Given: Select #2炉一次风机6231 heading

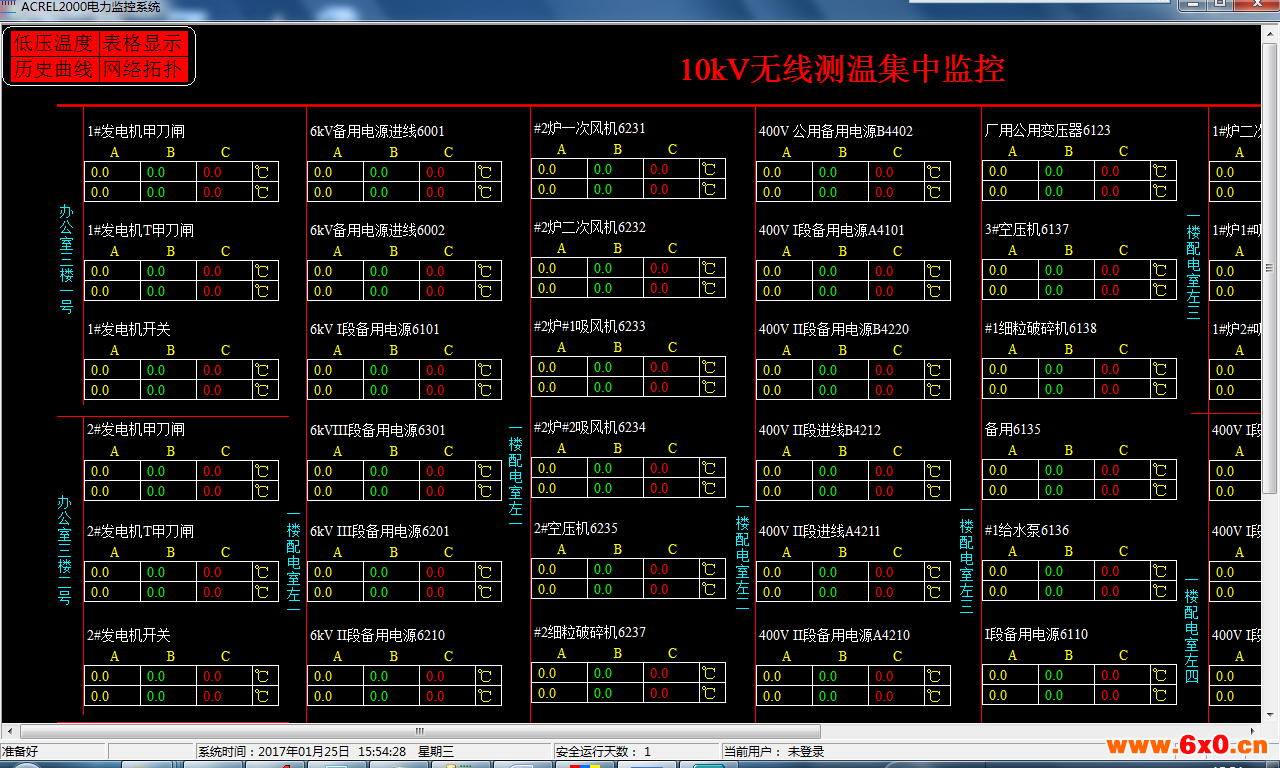Looking at the screenshot, I should pyautogui.click(x=589, y=128).
